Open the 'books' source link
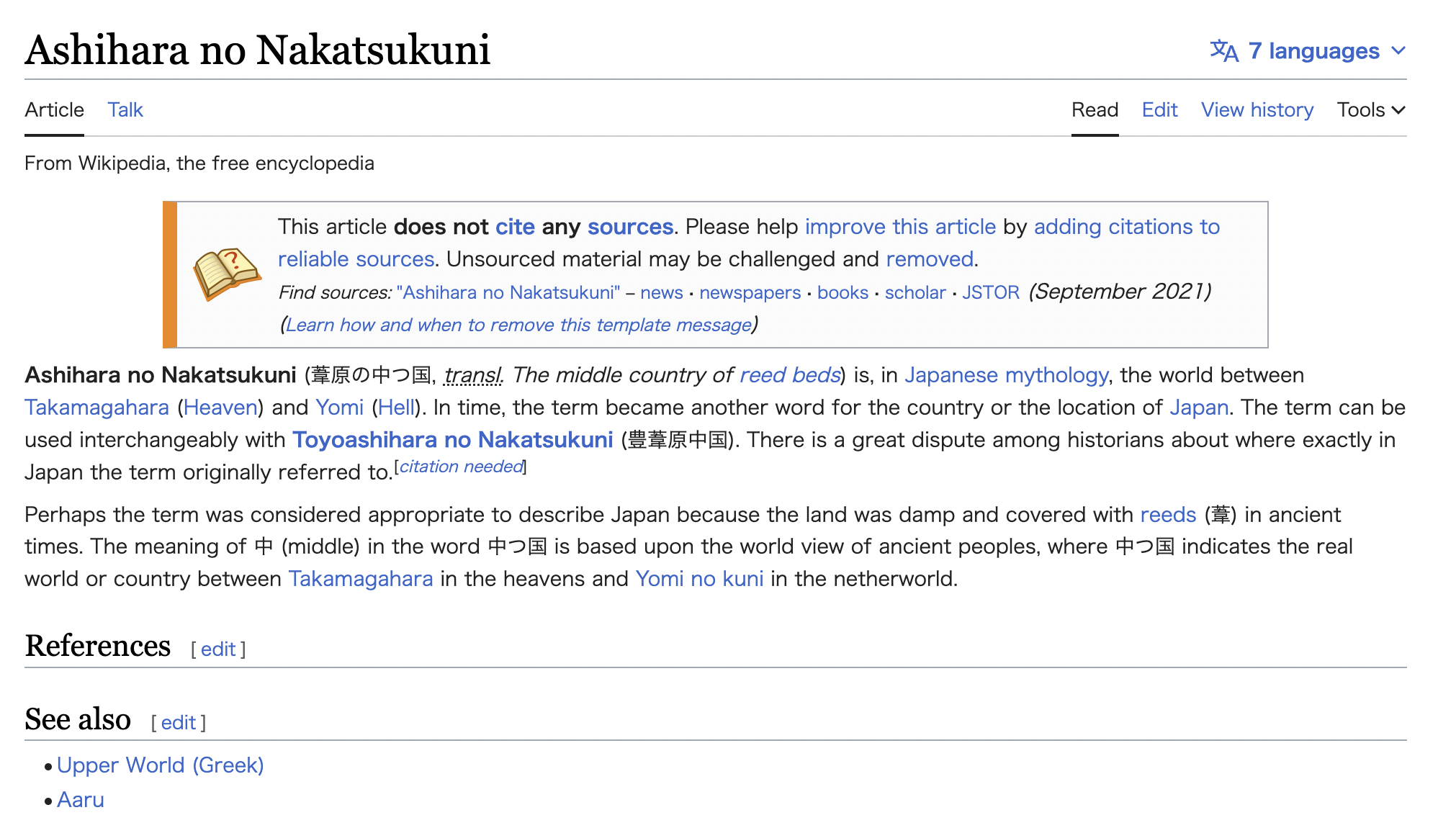 (x=842, y=292)
